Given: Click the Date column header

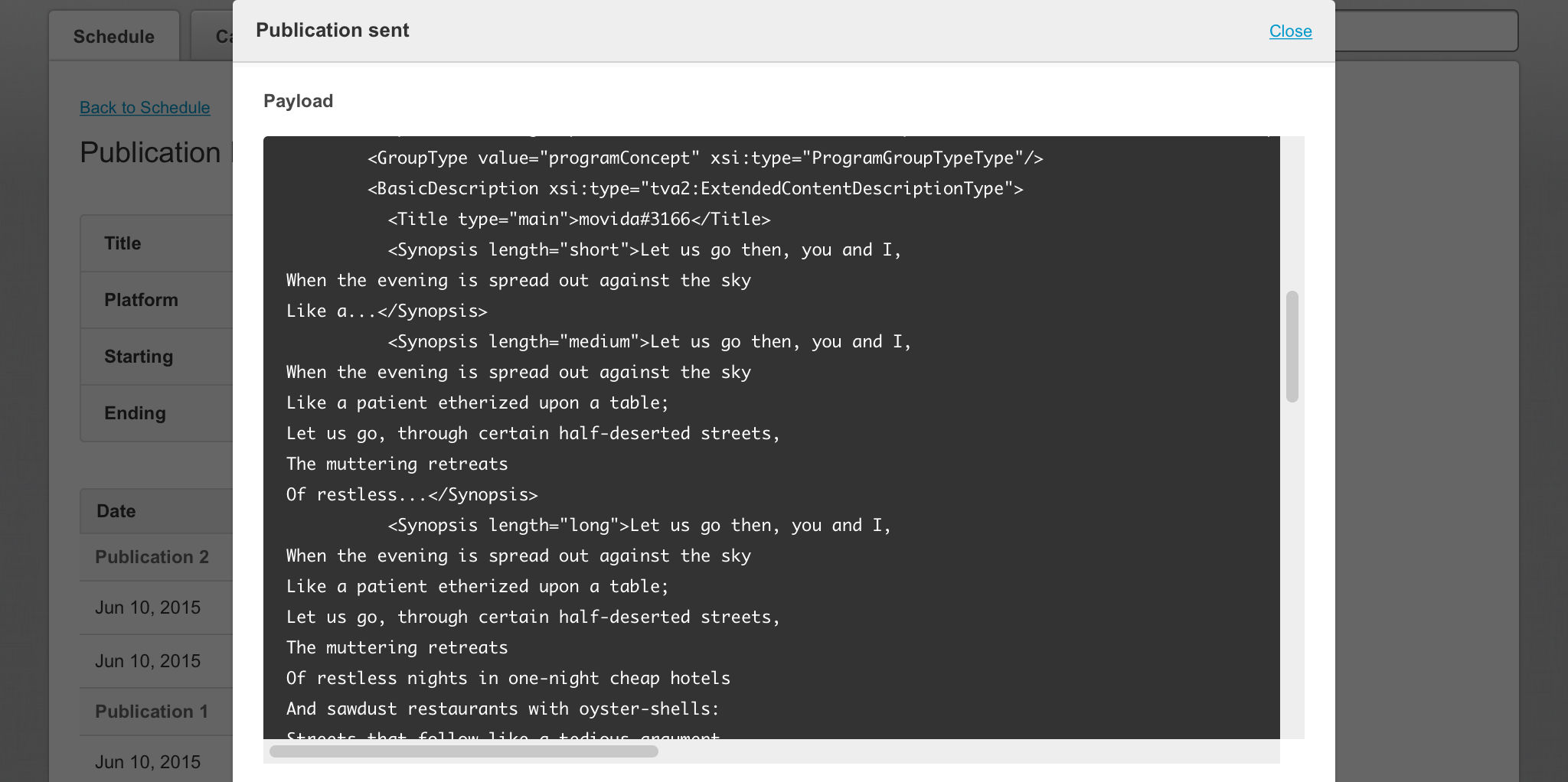Looking at the screenshot, I should [x=116, y=511].
